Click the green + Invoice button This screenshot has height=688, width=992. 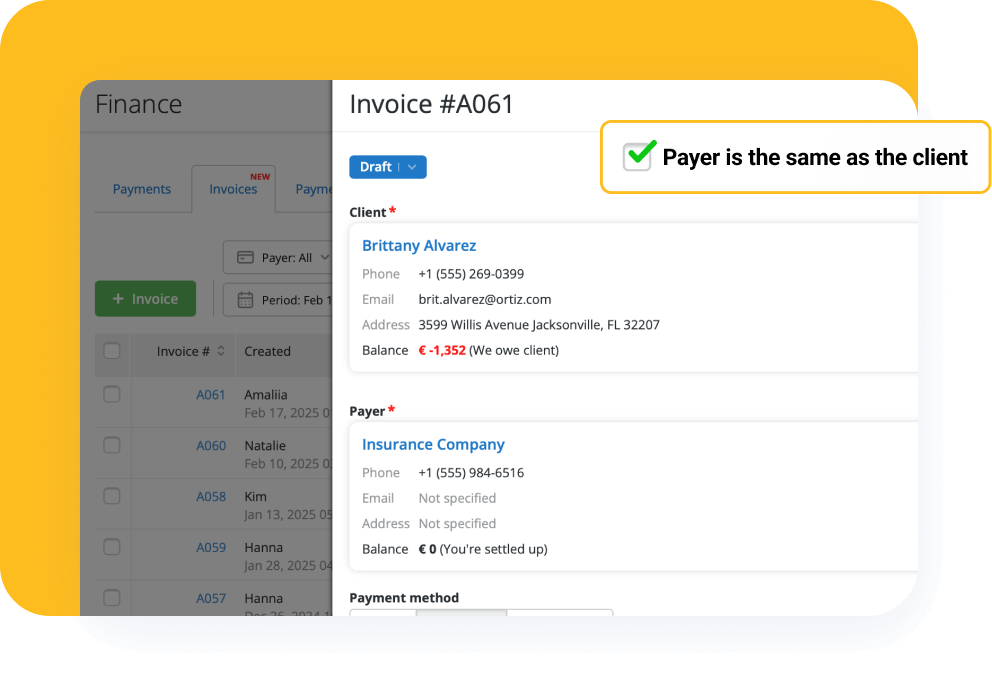click(x=145, y=298)
